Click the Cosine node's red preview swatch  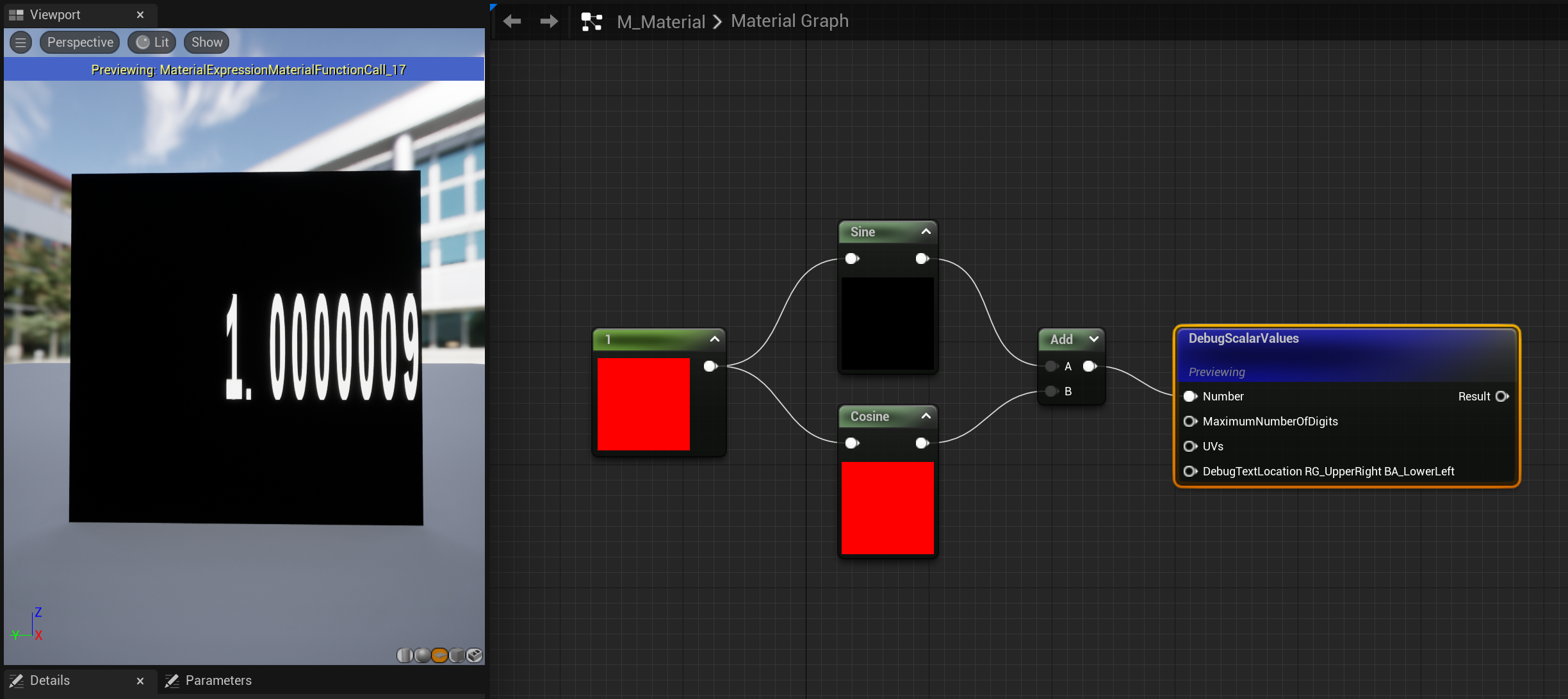tap(887, 508)
